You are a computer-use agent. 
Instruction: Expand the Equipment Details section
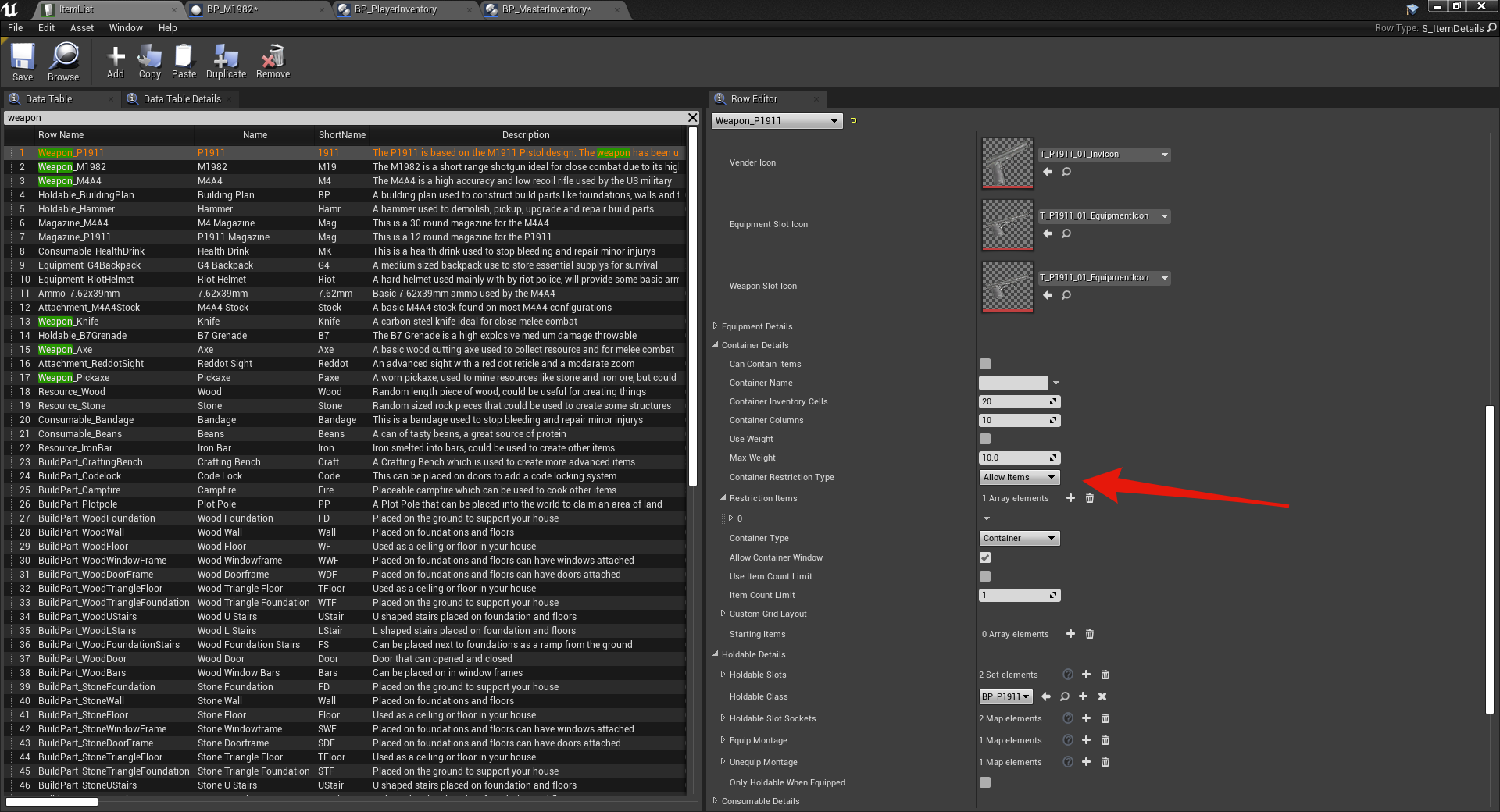coord(716,326)
